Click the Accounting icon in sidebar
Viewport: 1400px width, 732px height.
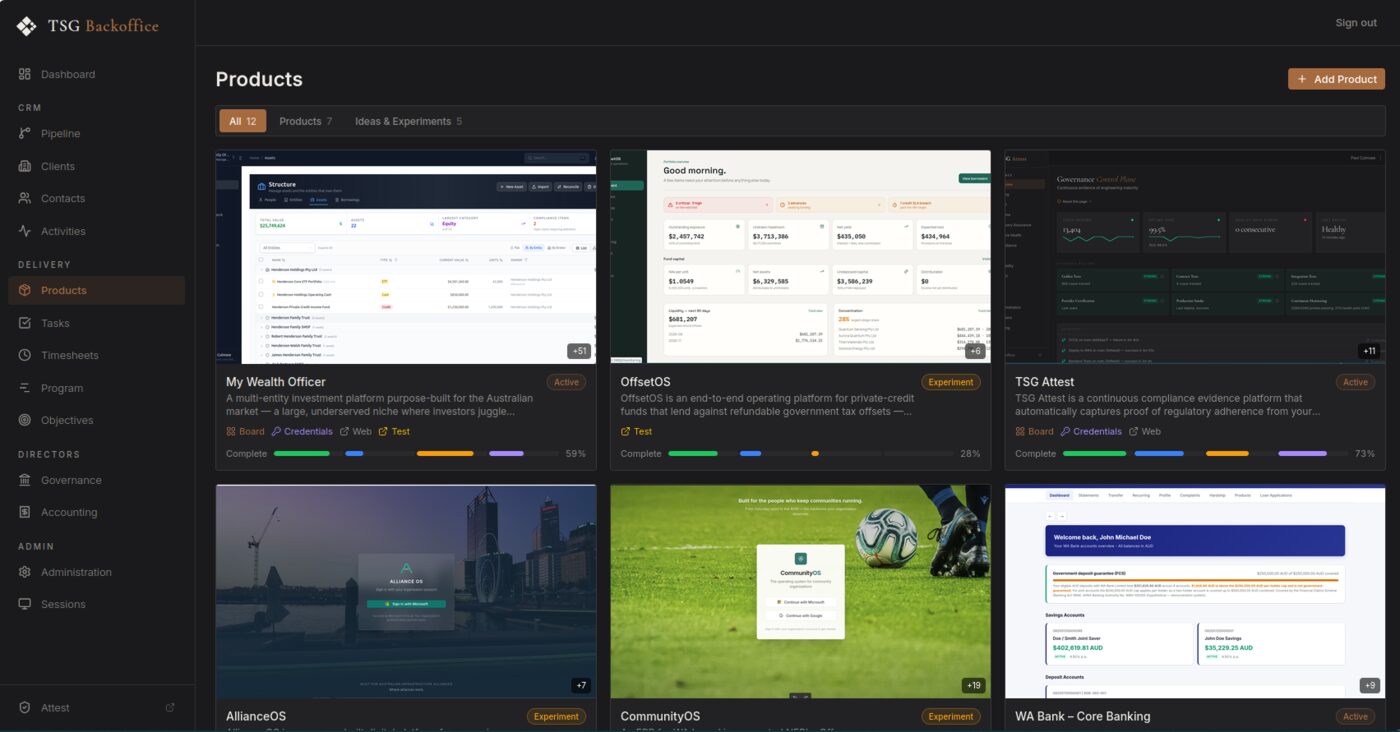[x=25, y=512]
